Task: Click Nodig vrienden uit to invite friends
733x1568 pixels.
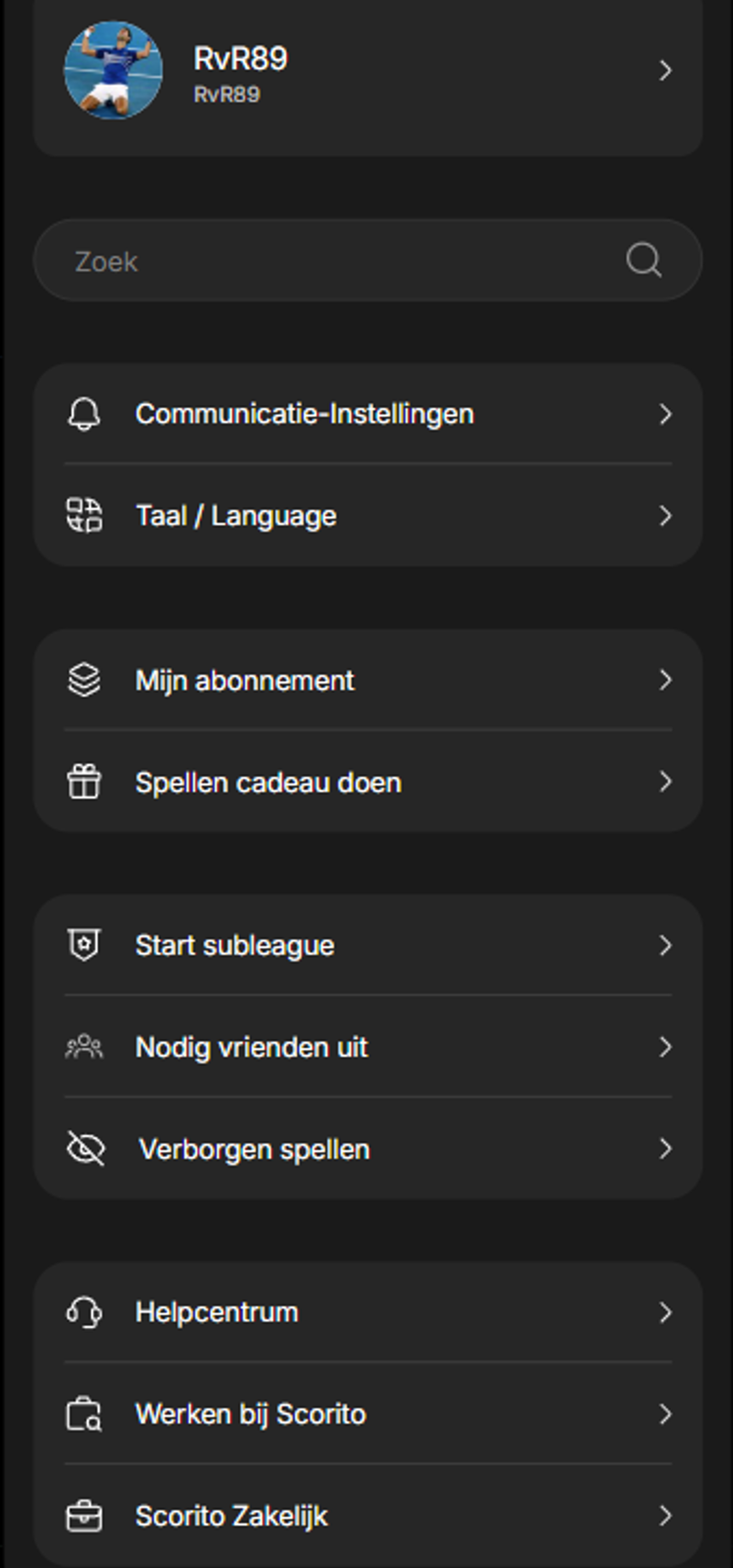Action: [251, 1047]
